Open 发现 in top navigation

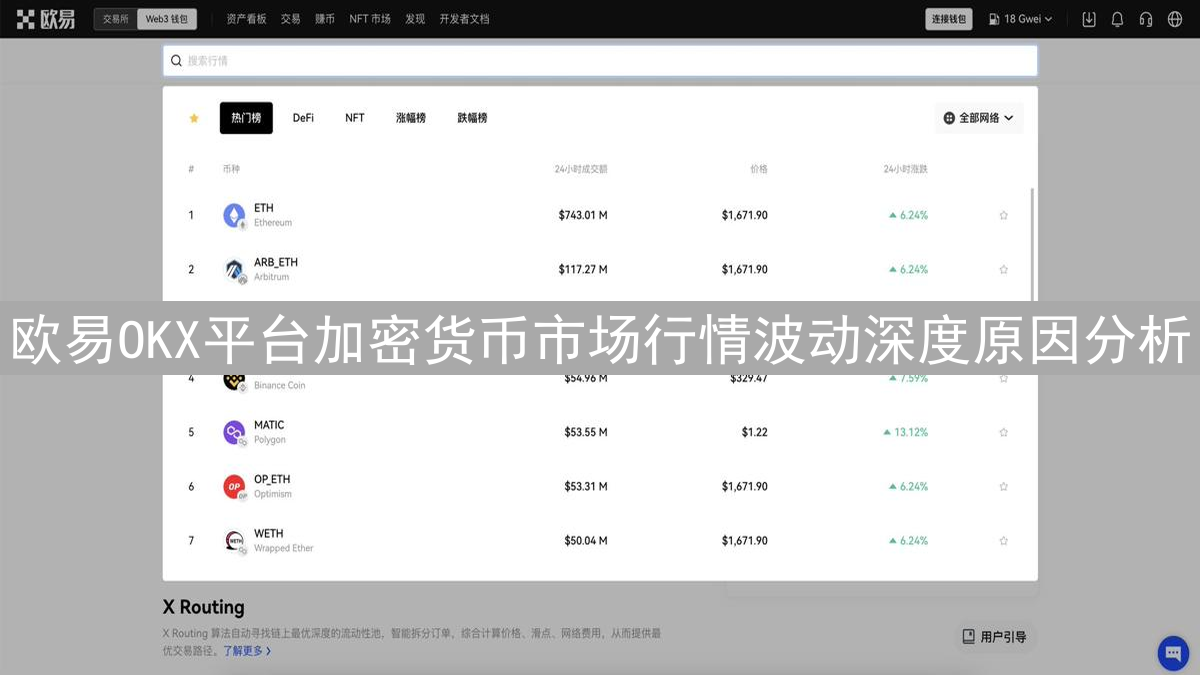(414, 19)
